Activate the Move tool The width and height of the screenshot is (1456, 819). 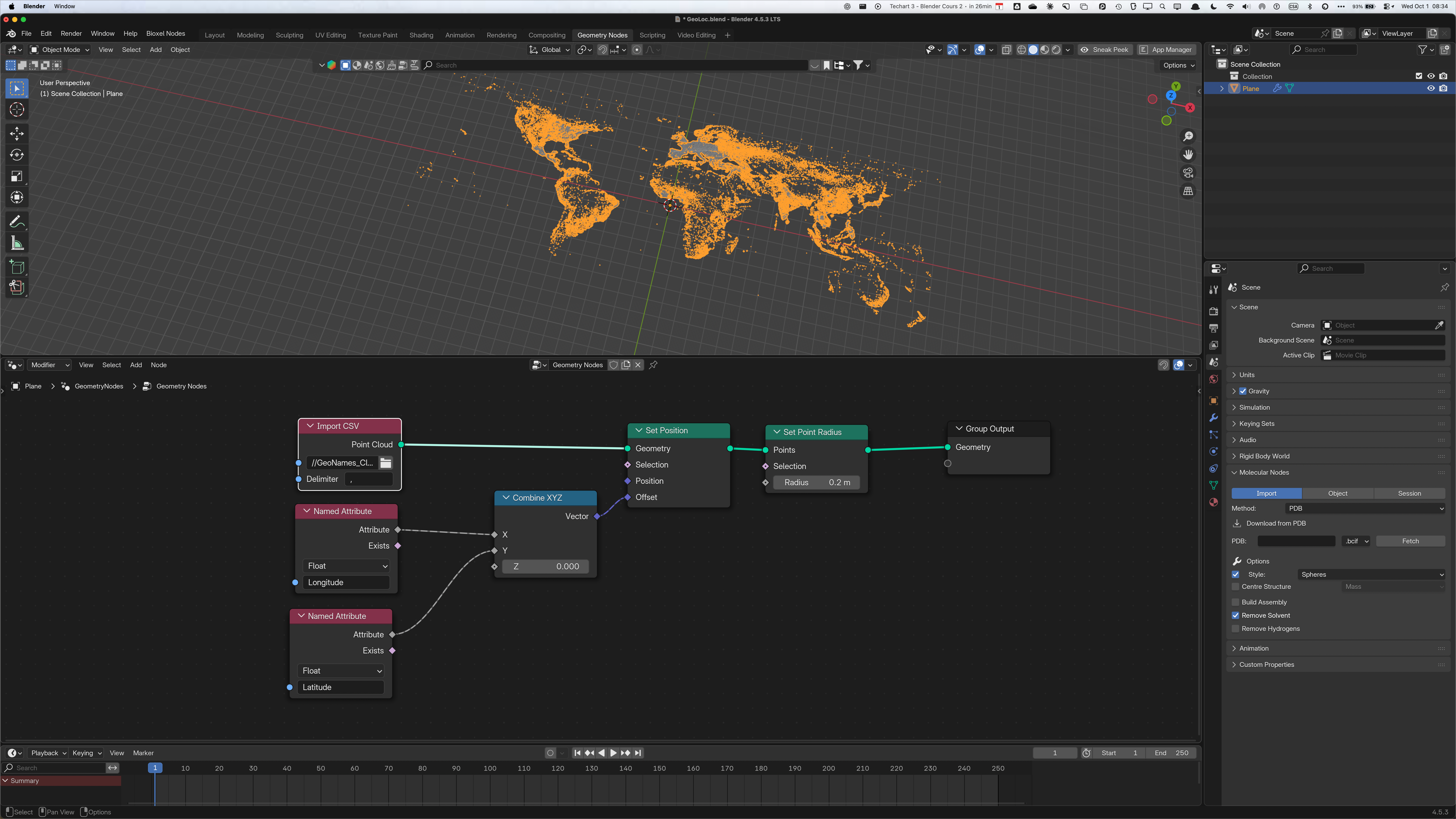tap(17, 133)
